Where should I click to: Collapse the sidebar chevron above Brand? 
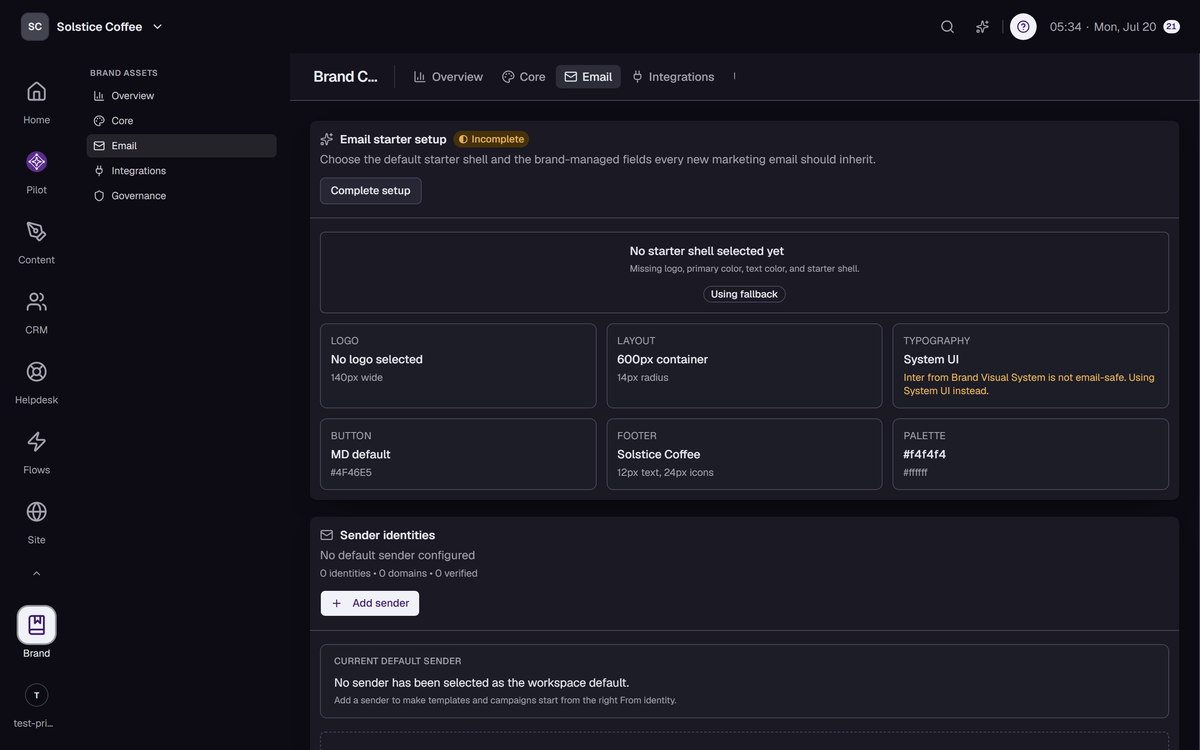[37, 574]
